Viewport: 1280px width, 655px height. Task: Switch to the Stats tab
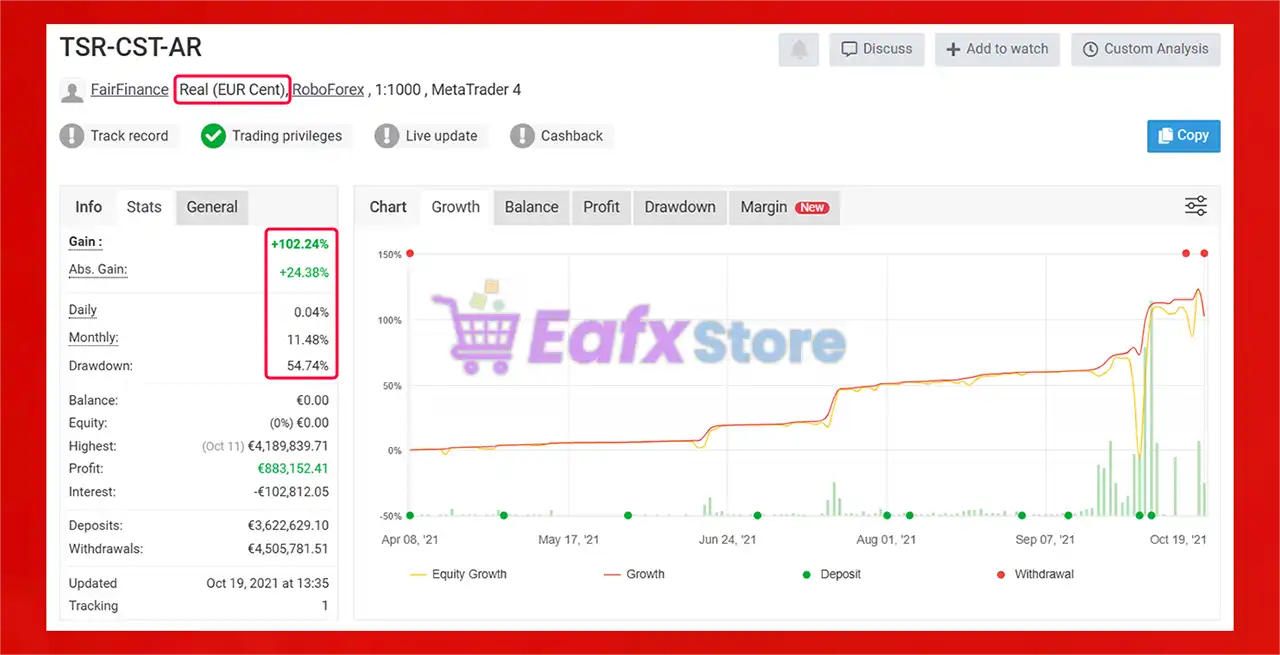pyautogui.click(x=144, y=207)
